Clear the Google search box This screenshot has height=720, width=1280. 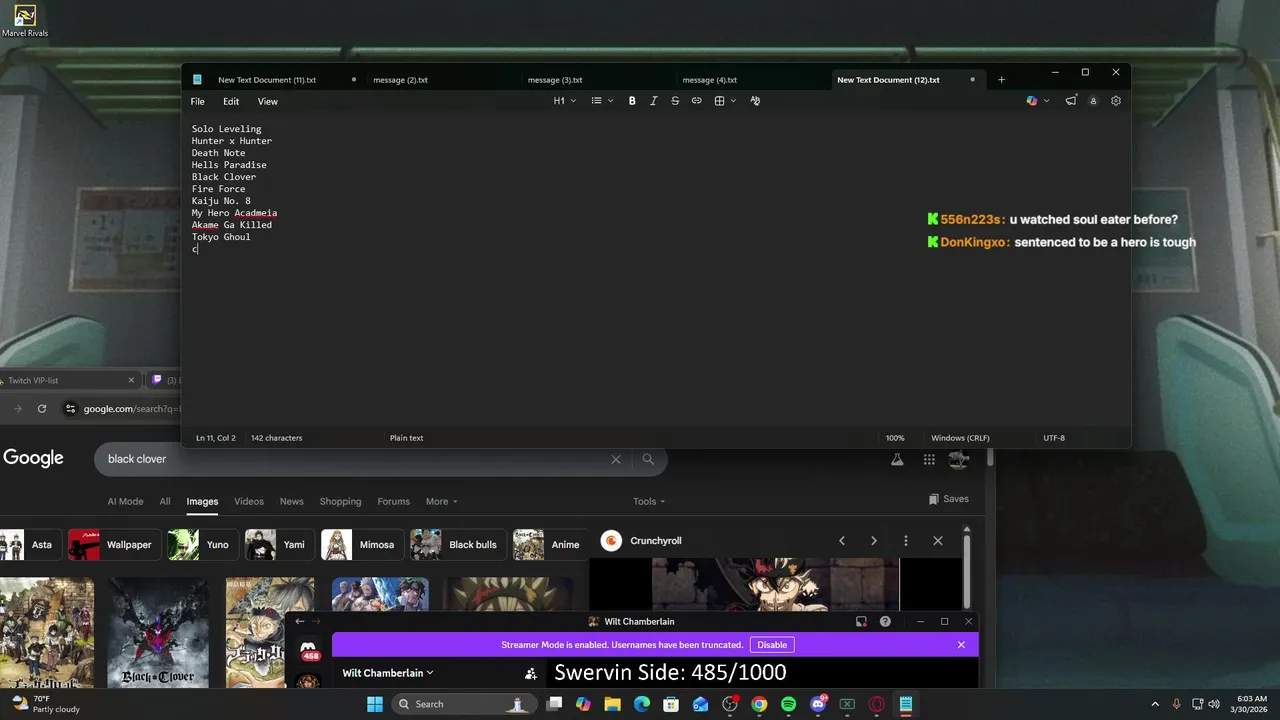click(616, 459)
